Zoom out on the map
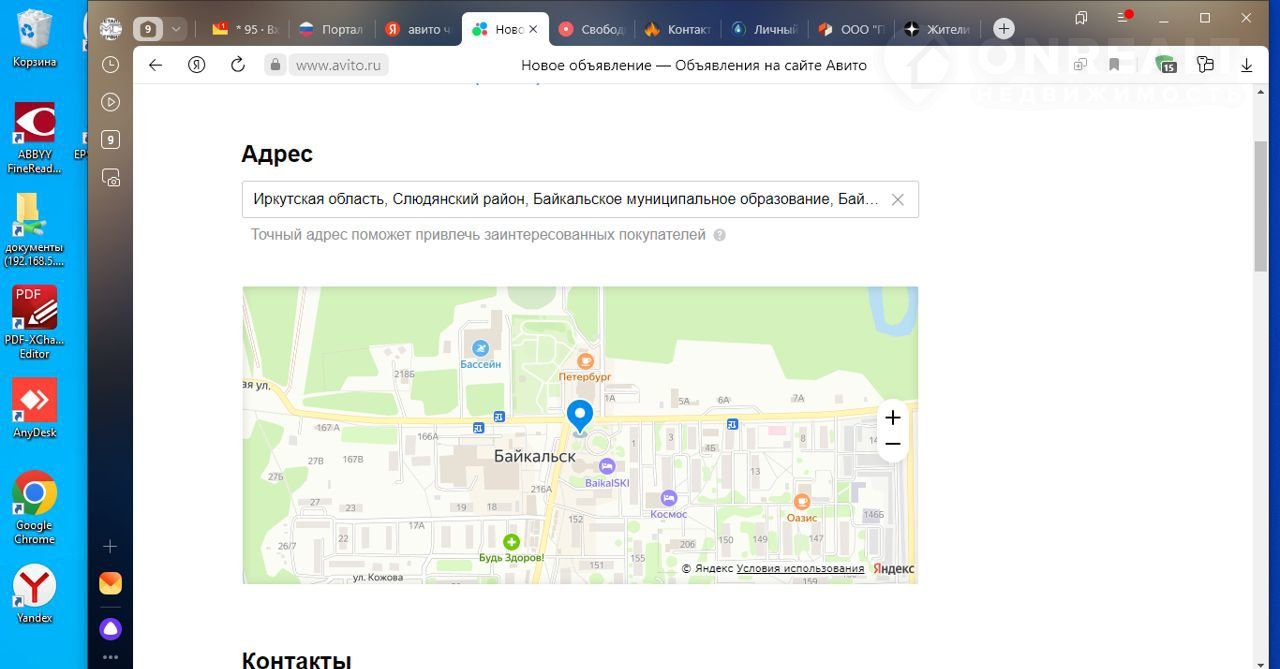The width and height of the screenshot is (1280, 669). [892, 444]
